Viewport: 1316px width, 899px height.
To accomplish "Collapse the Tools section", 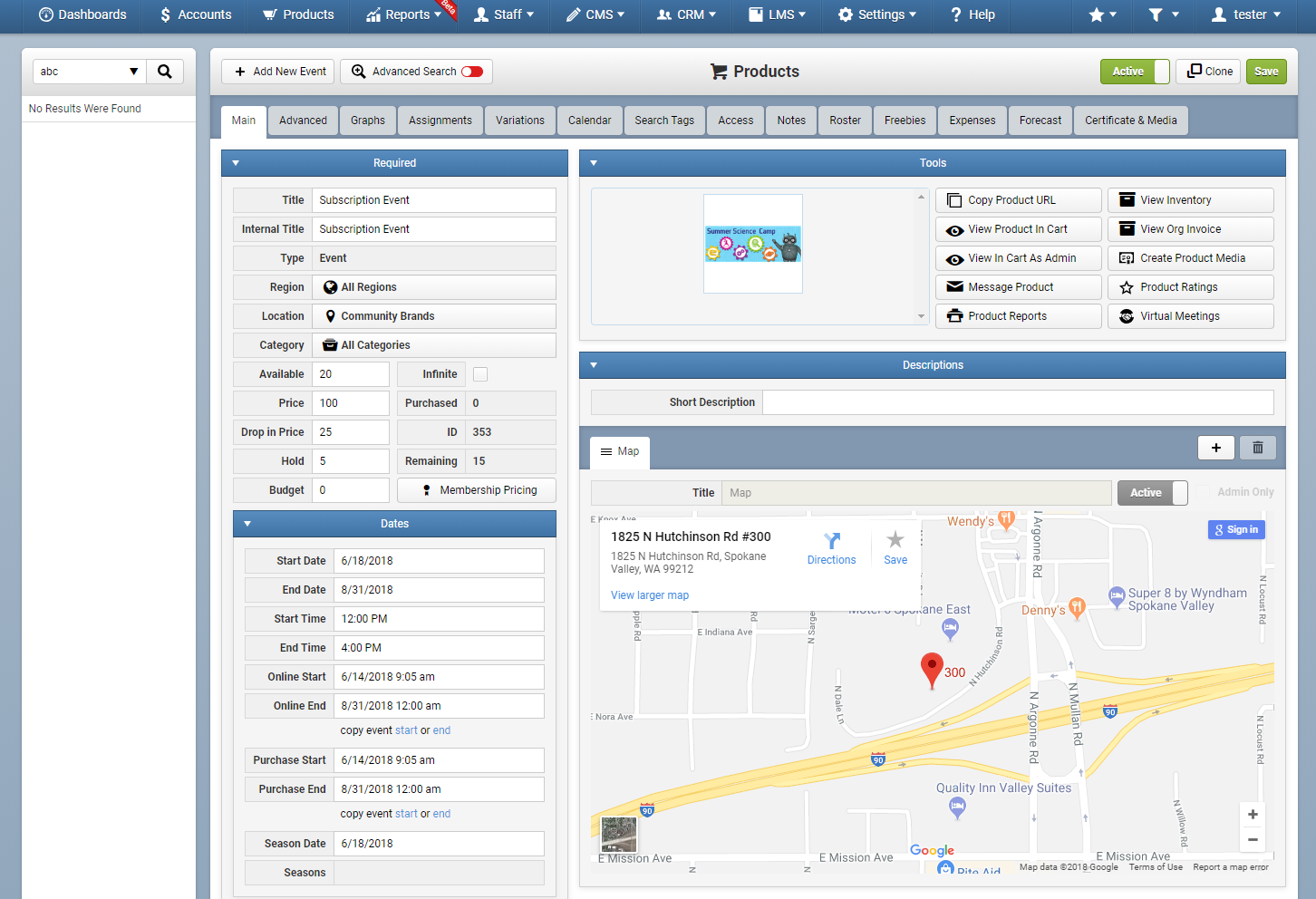I will pos(594,163).
